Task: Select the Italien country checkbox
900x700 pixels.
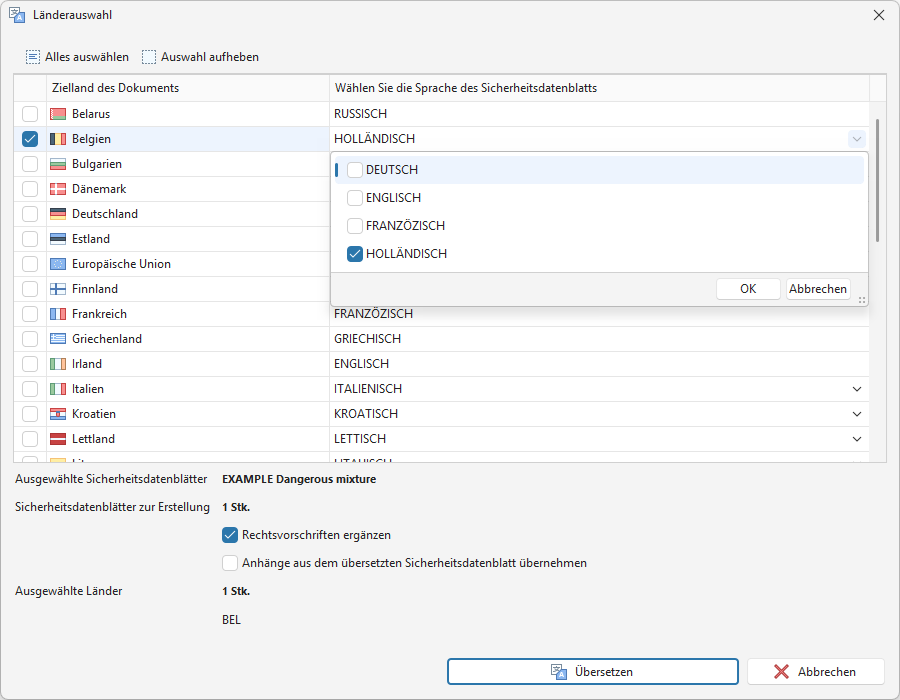Action: pos(30,389)
